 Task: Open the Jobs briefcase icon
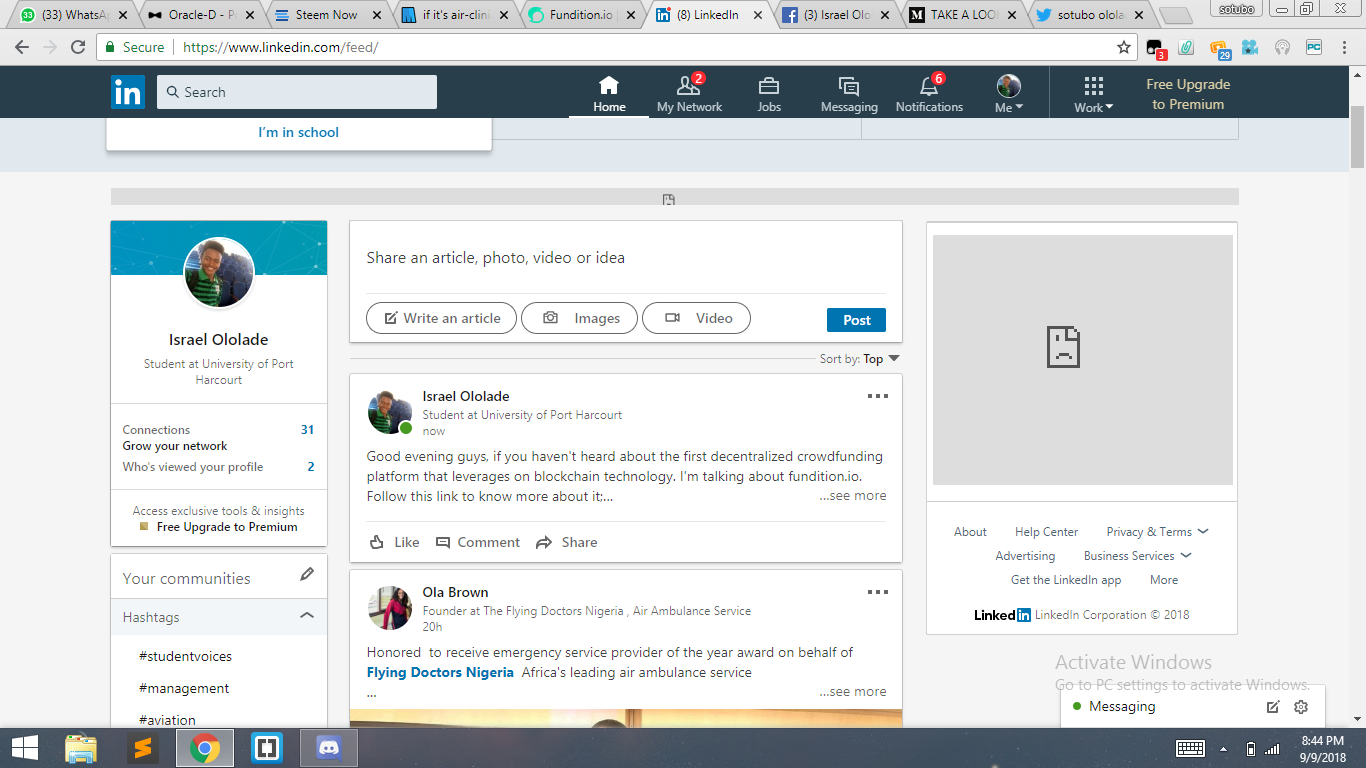769,93
